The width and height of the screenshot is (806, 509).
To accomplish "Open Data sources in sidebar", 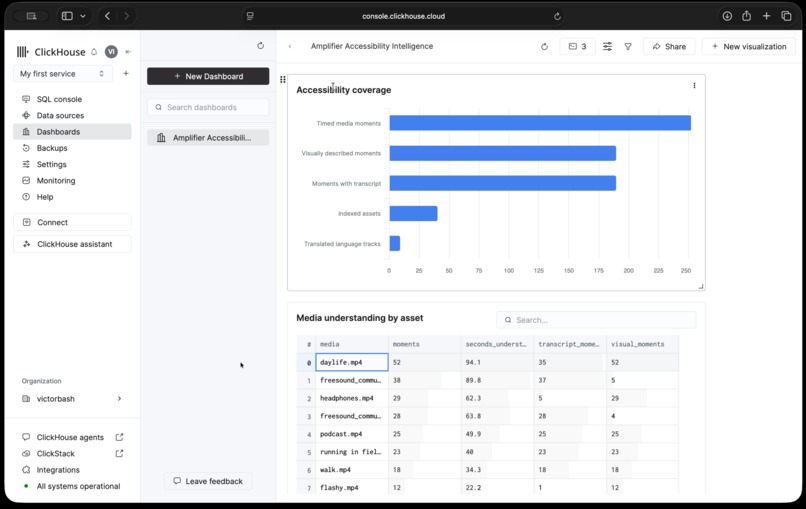I will pyautogui.click(x=60, y=116).
